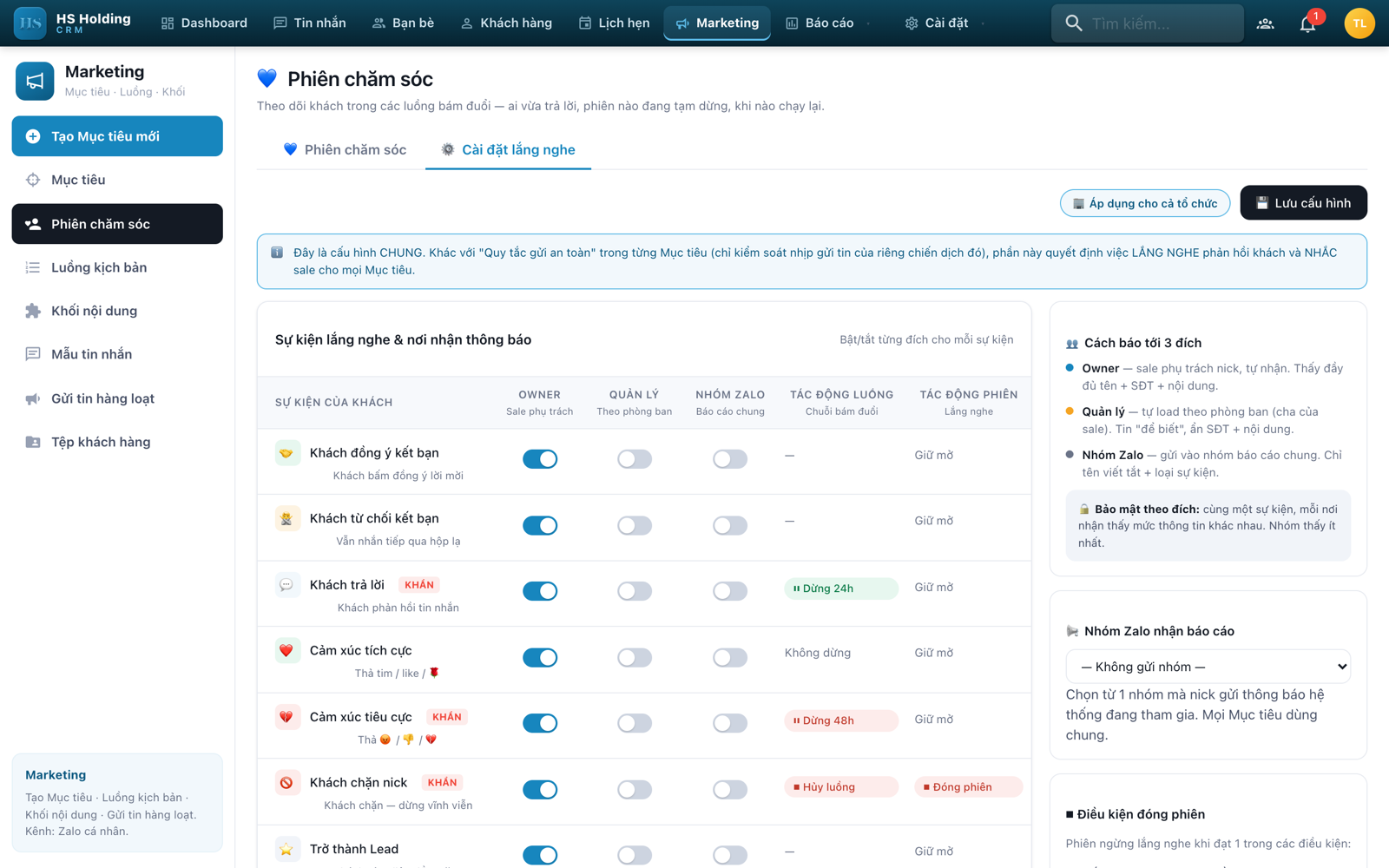Switch to the Phiên chăm sóc tab

[345, 149]
